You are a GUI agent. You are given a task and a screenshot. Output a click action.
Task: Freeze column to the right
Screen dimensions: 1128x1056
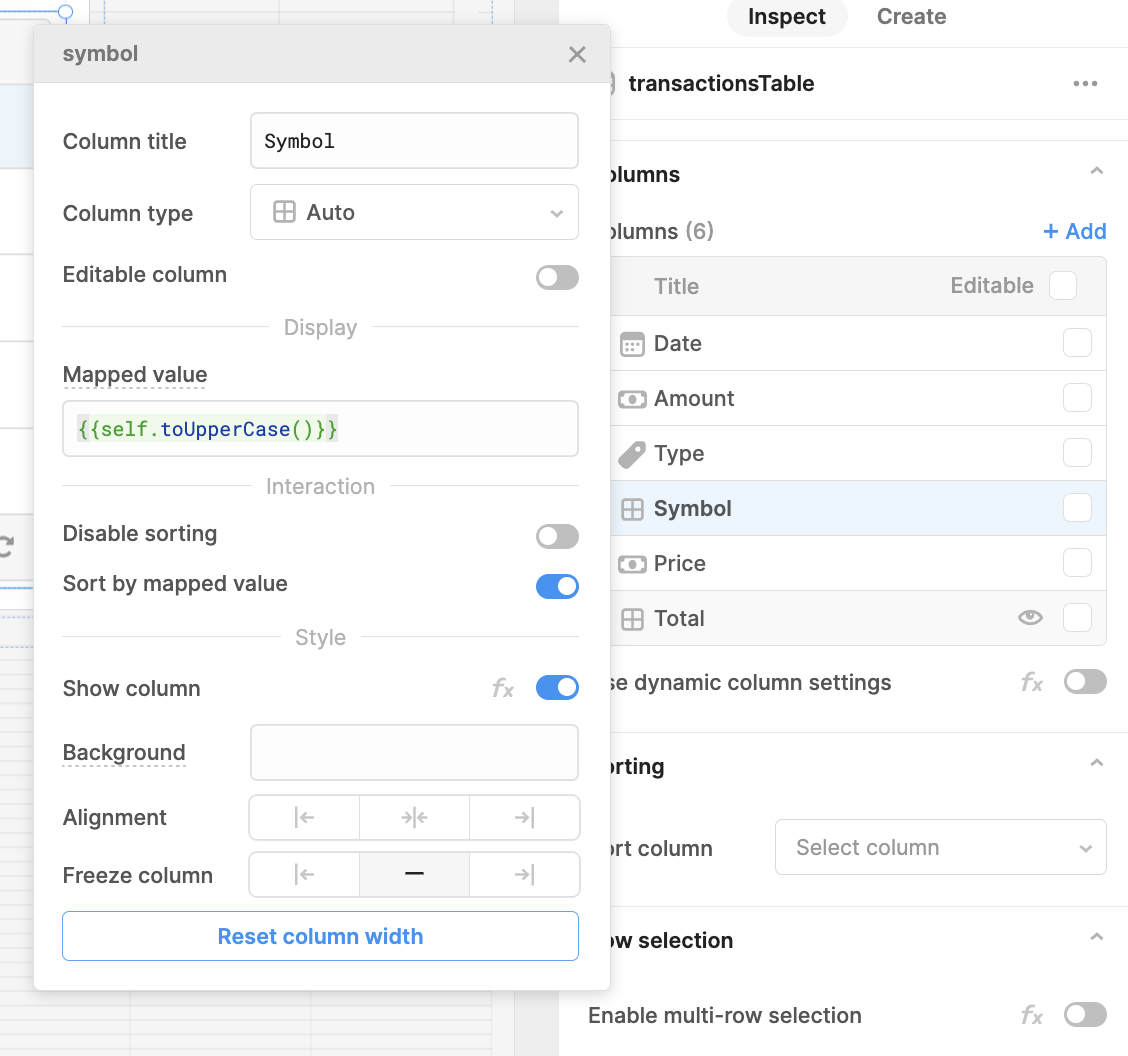[524, 876]
